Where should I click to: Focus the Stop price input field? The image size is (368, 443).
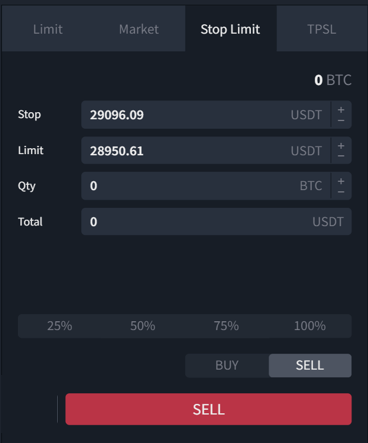[206, 115]
